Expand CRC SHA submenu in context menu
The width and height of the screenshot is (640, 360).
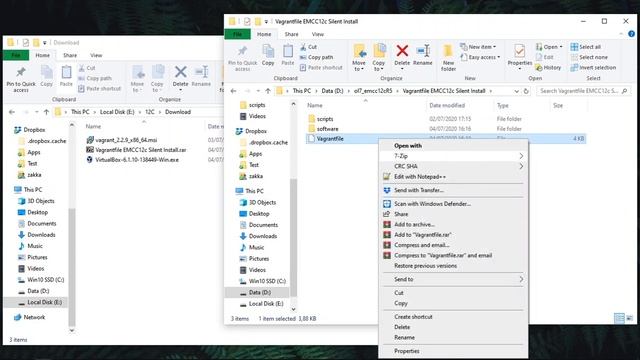click(x=453, y=167)
